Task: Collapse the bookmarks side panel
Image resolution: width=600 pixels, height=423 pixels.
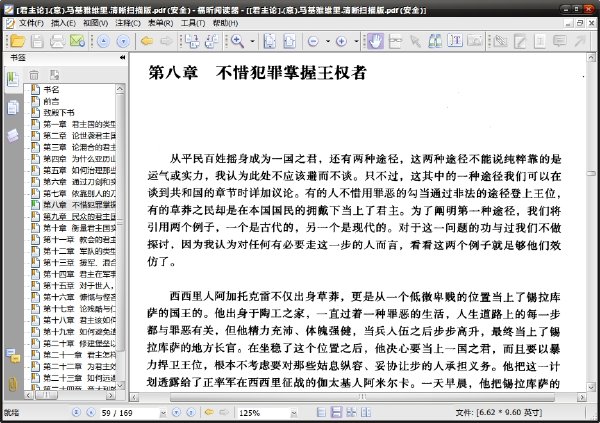Action: tap(122, 58)
